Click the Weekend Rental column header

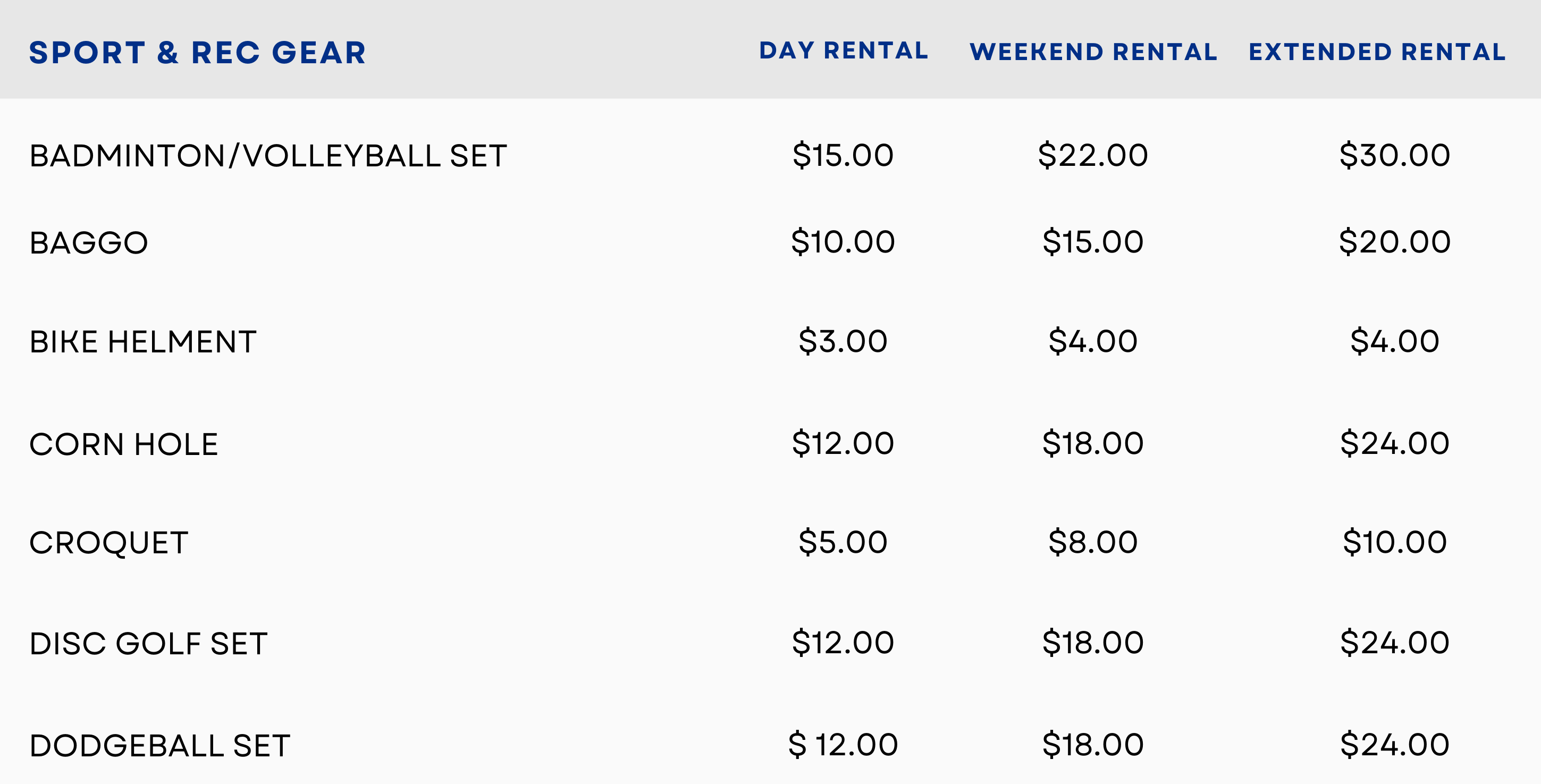[x=1093, y=52]
